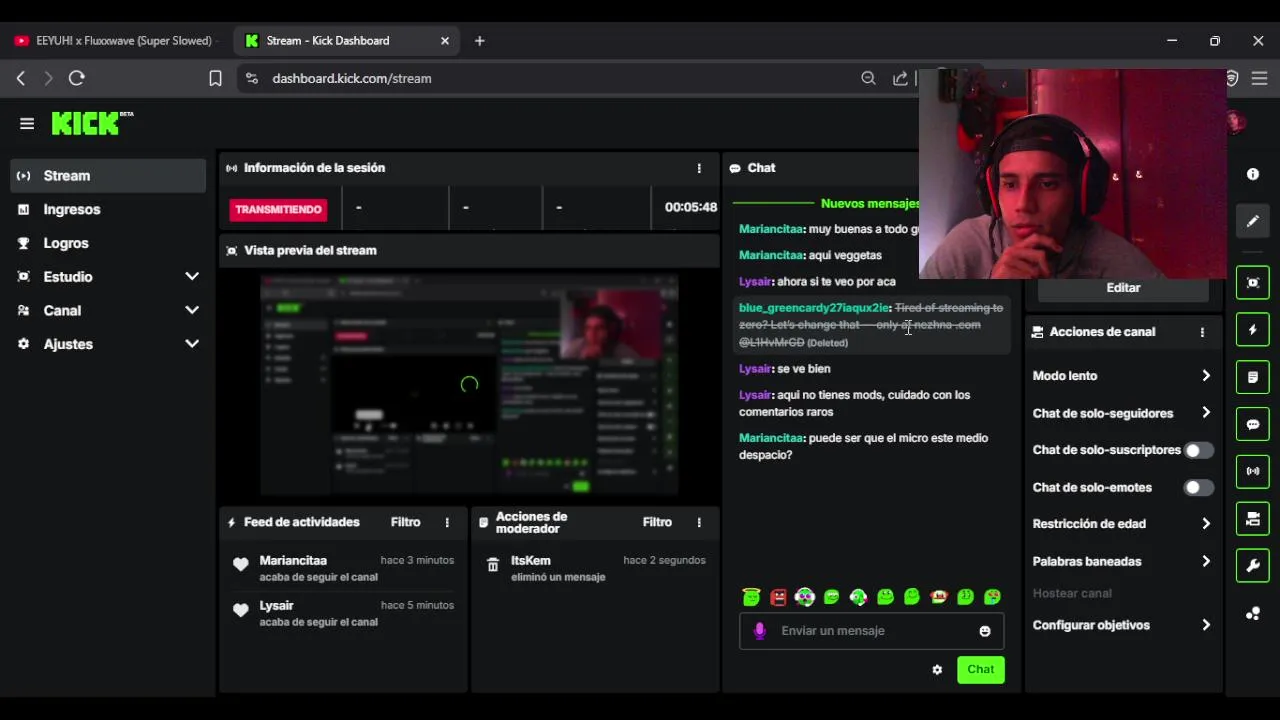Viewport: 1280px width, 720px height.
Task: Click the Kick logo
Action: click(92, 123)
